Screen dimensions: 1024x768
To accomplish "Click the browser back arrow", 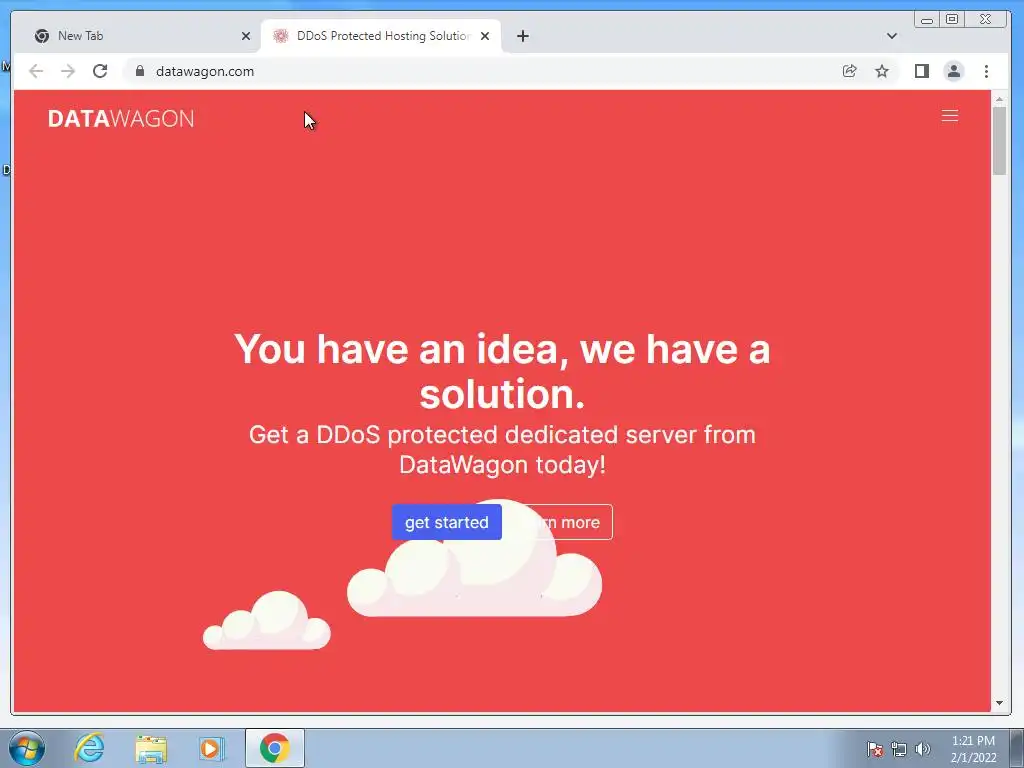I will (36, 71).
